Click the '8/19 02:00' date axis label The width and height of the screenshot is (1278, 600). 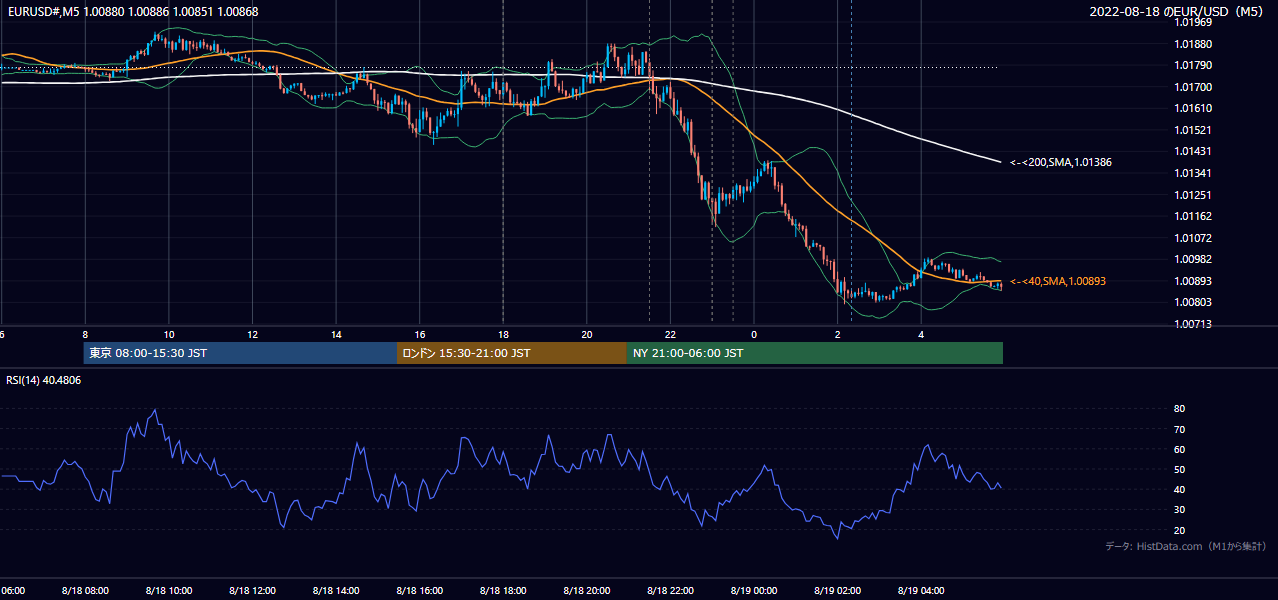coord(837,591)
